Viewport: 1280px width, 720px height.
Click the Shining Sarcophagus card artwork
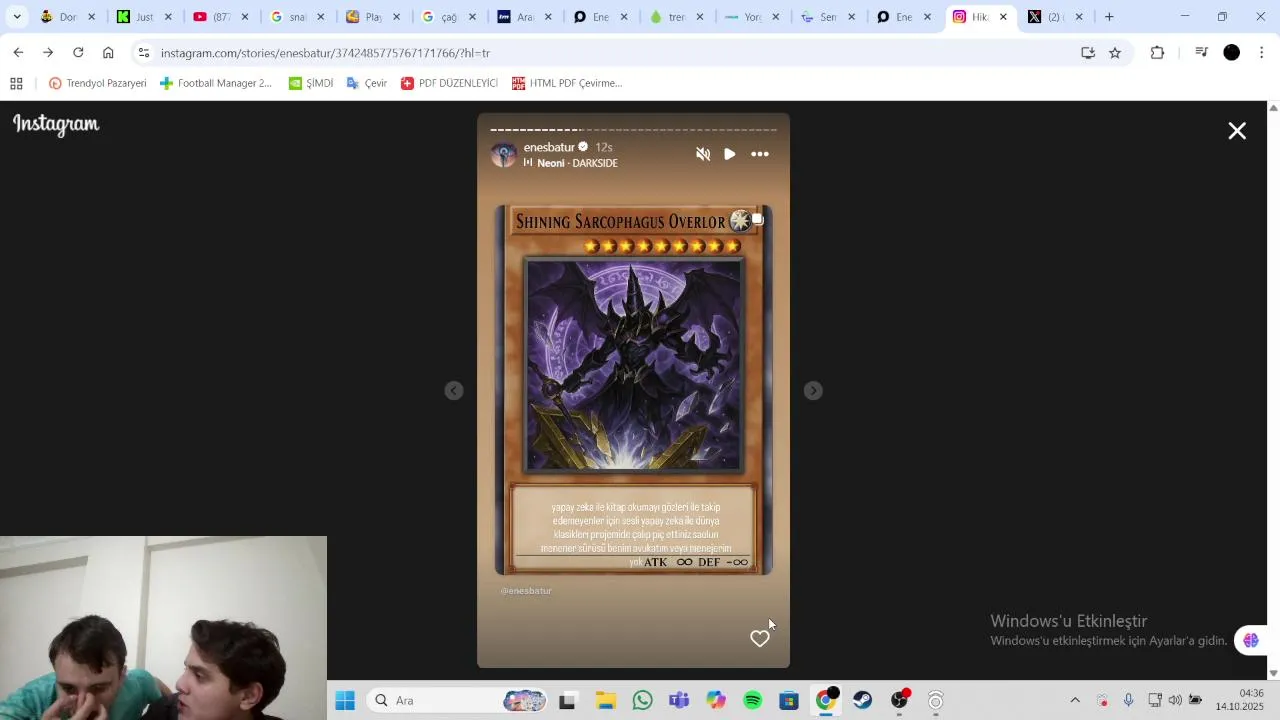coord(634,364)
